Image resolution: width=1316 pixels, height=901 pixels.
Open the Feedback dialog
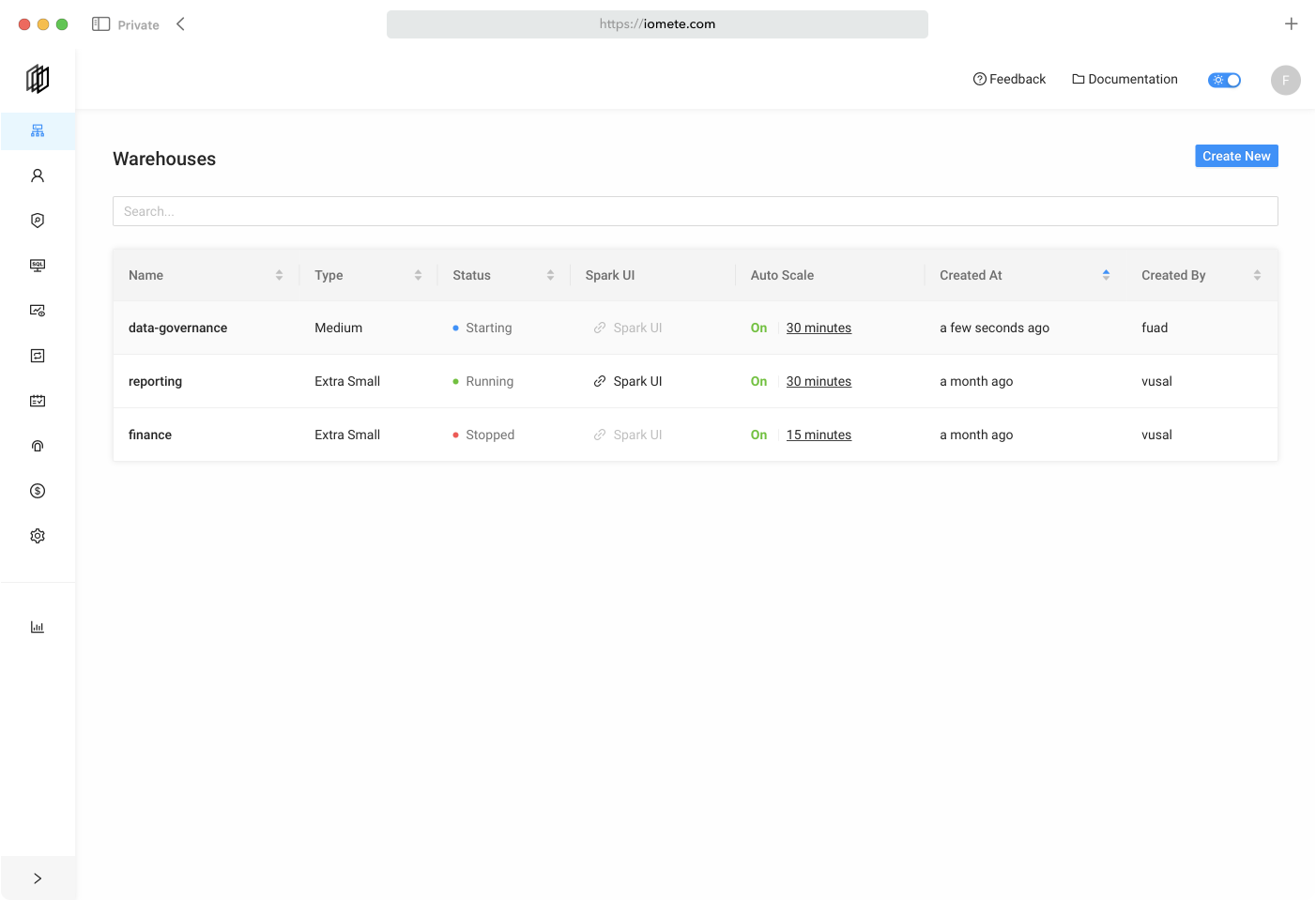[x=1009, y=79]
